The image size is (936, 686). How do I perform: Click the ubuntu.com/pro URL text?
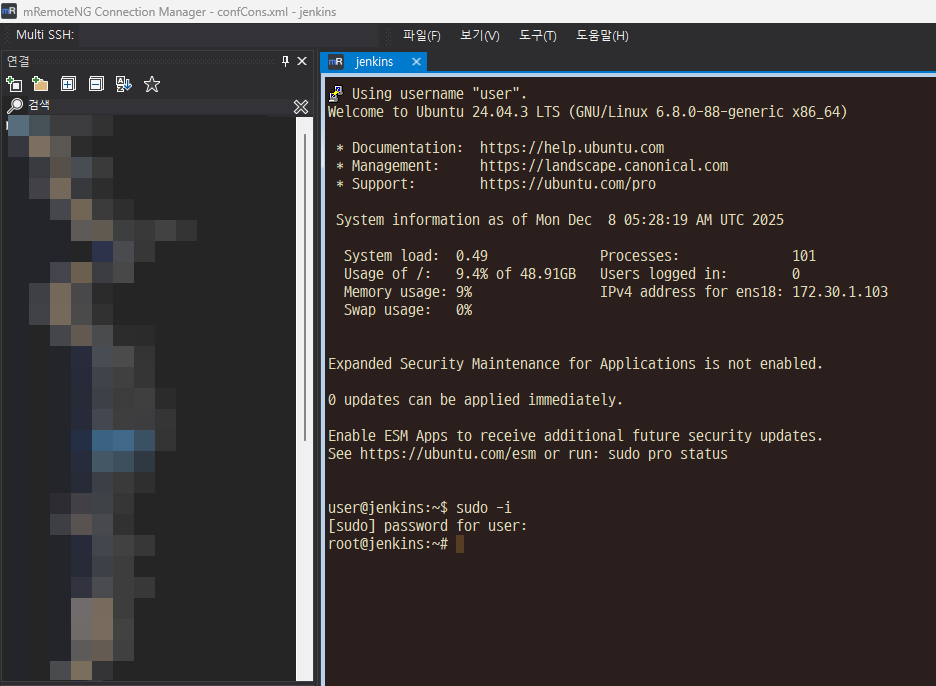(568, 183)
